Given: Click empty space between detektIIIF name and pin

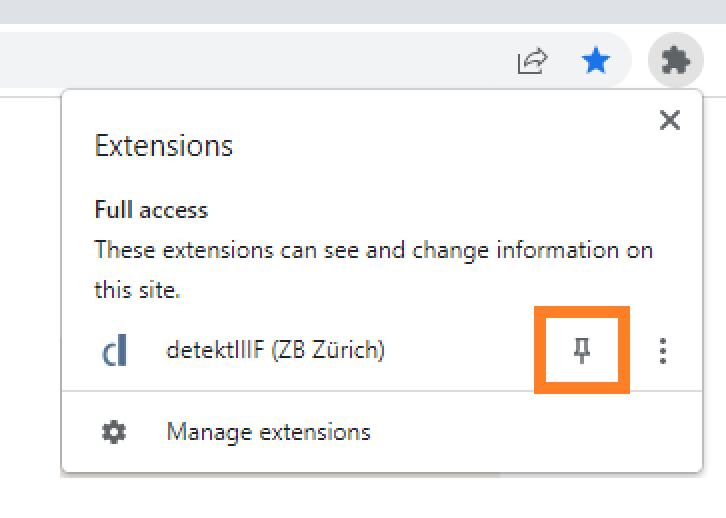Looking at the screenshot, I should click(x=460, y=351).
